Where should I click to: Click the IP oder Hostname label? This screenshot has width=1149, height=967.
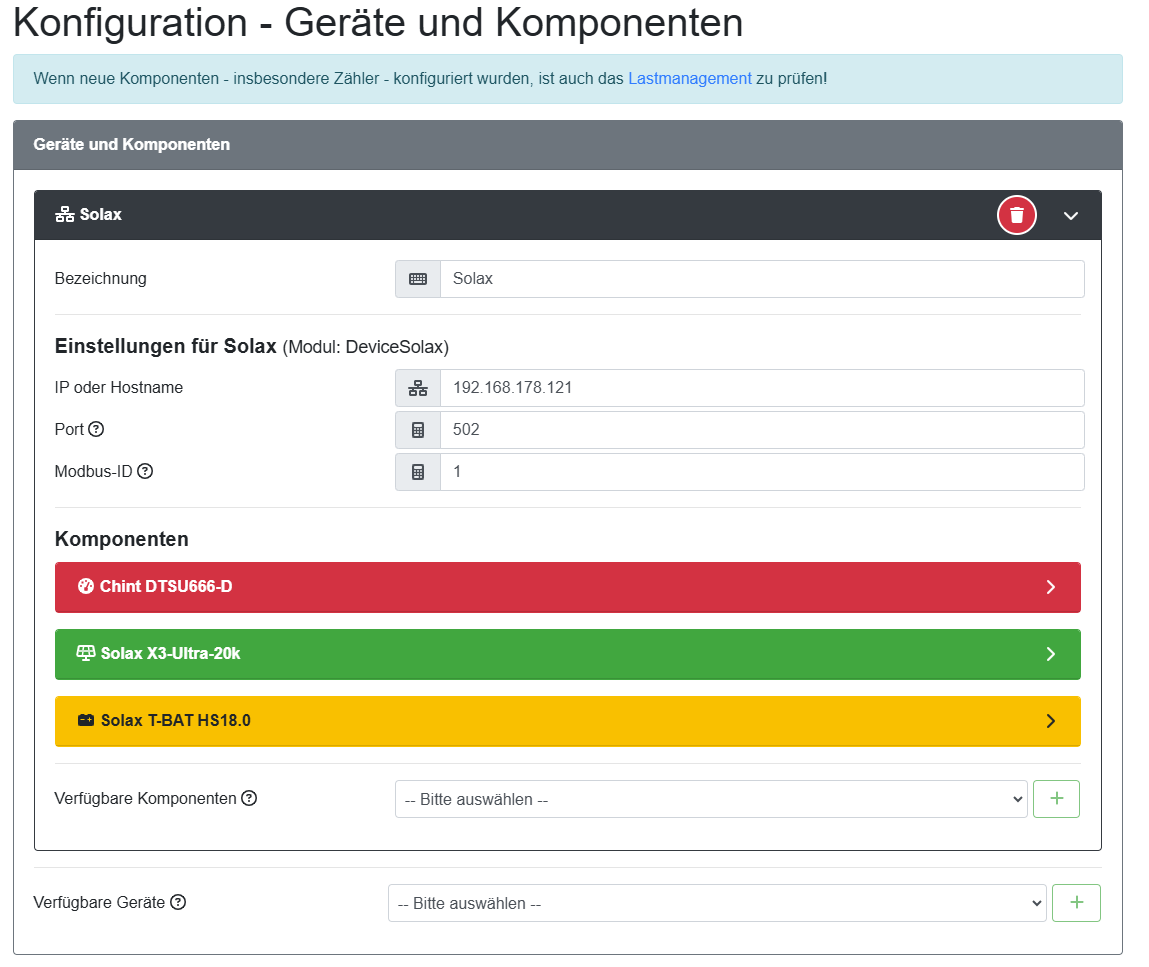(119, 388)
